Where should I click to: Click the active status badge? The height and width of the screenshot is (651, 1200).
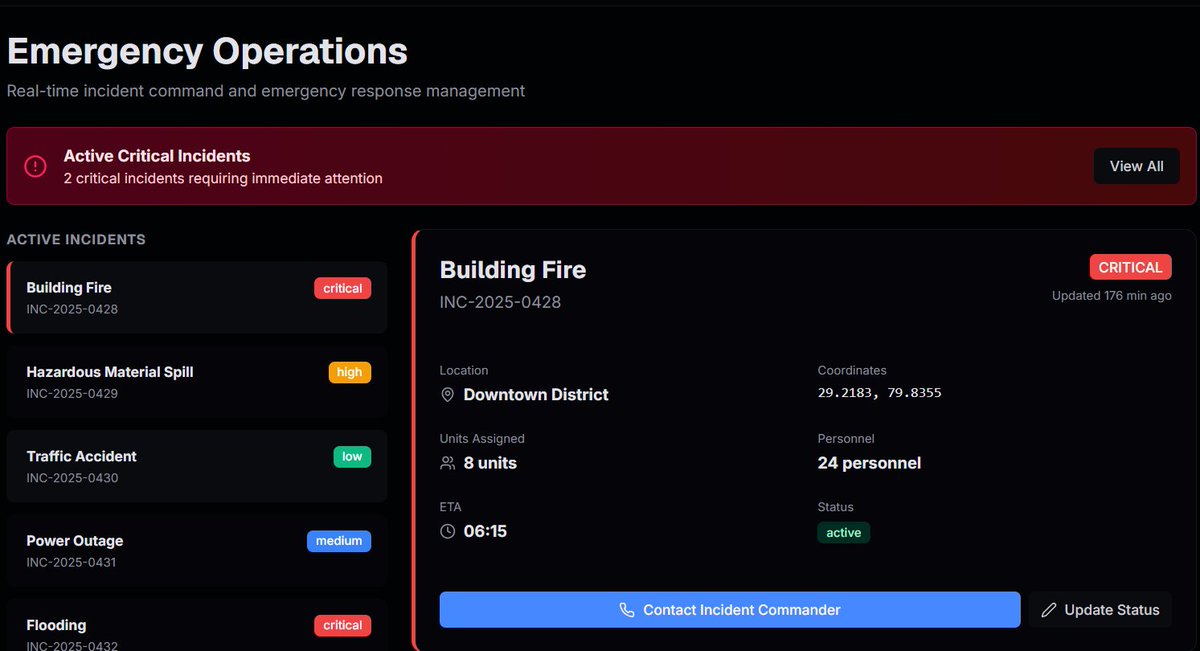coord(844,533)
